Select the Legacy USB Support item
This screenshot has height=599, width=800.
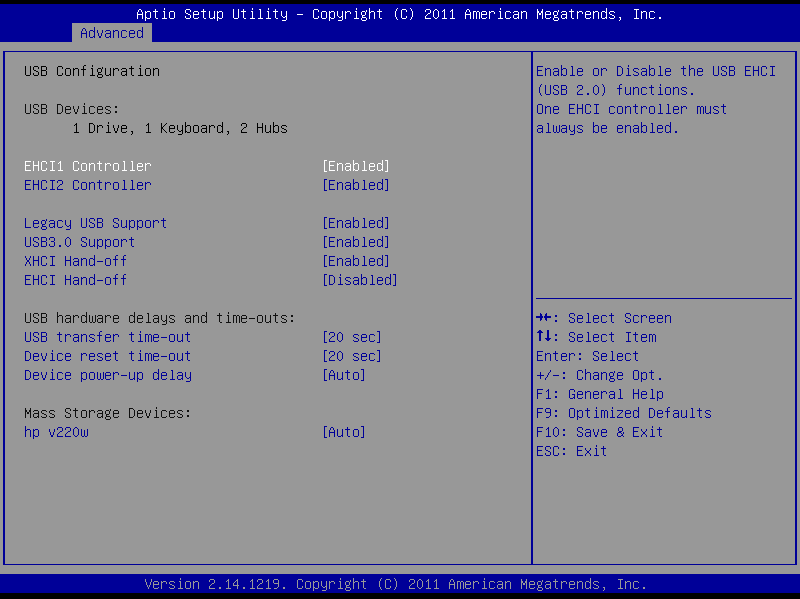tap(95, 223)
